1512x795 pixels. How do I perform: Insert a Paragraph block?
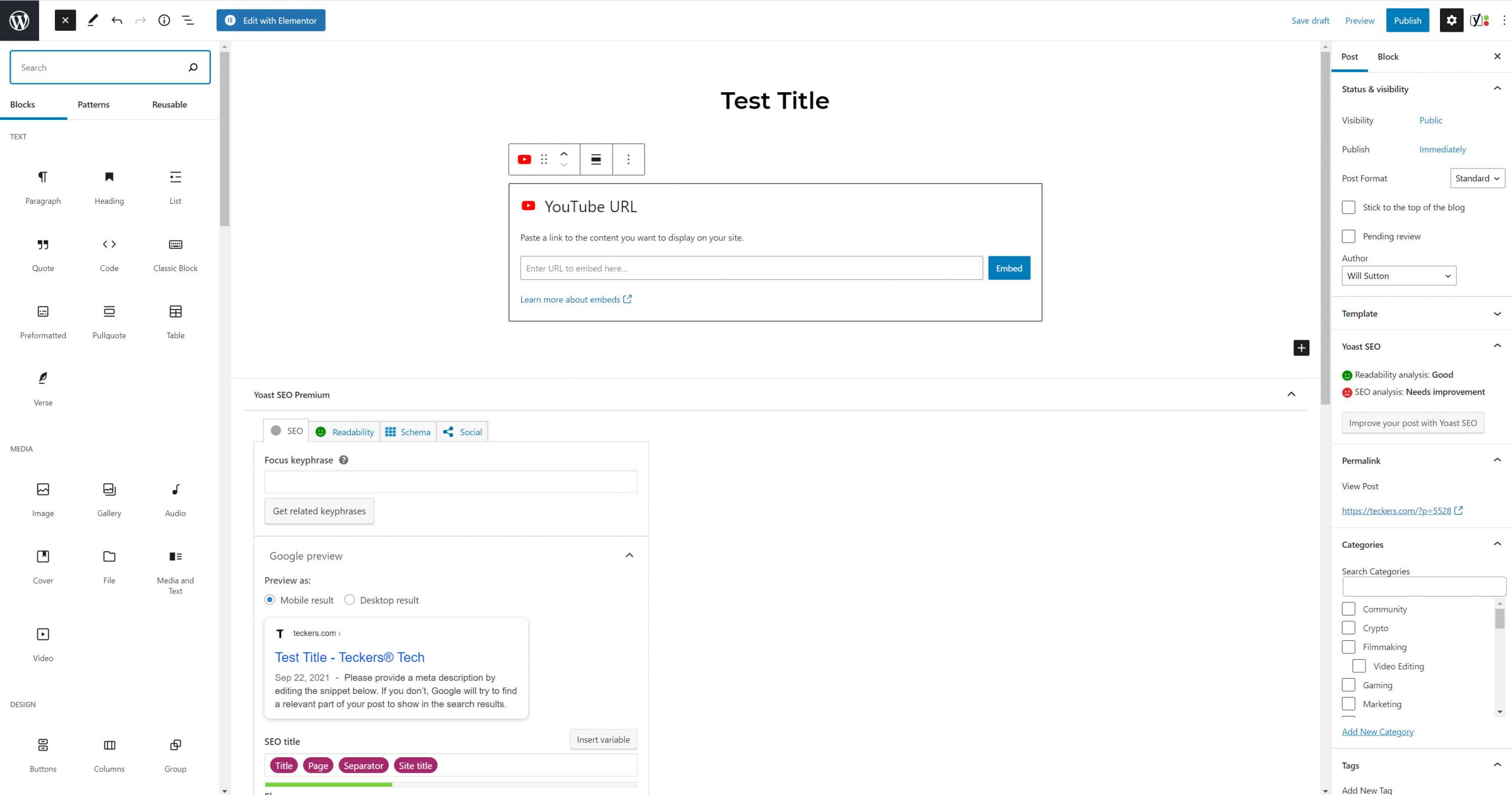tap(43, 187)
